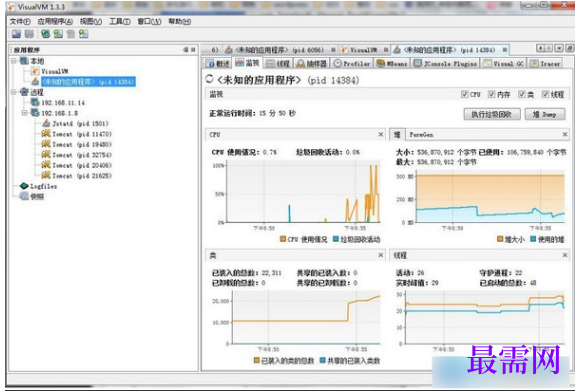
Task: Open the 文件 File menu
Action: [x=20, y=21]
